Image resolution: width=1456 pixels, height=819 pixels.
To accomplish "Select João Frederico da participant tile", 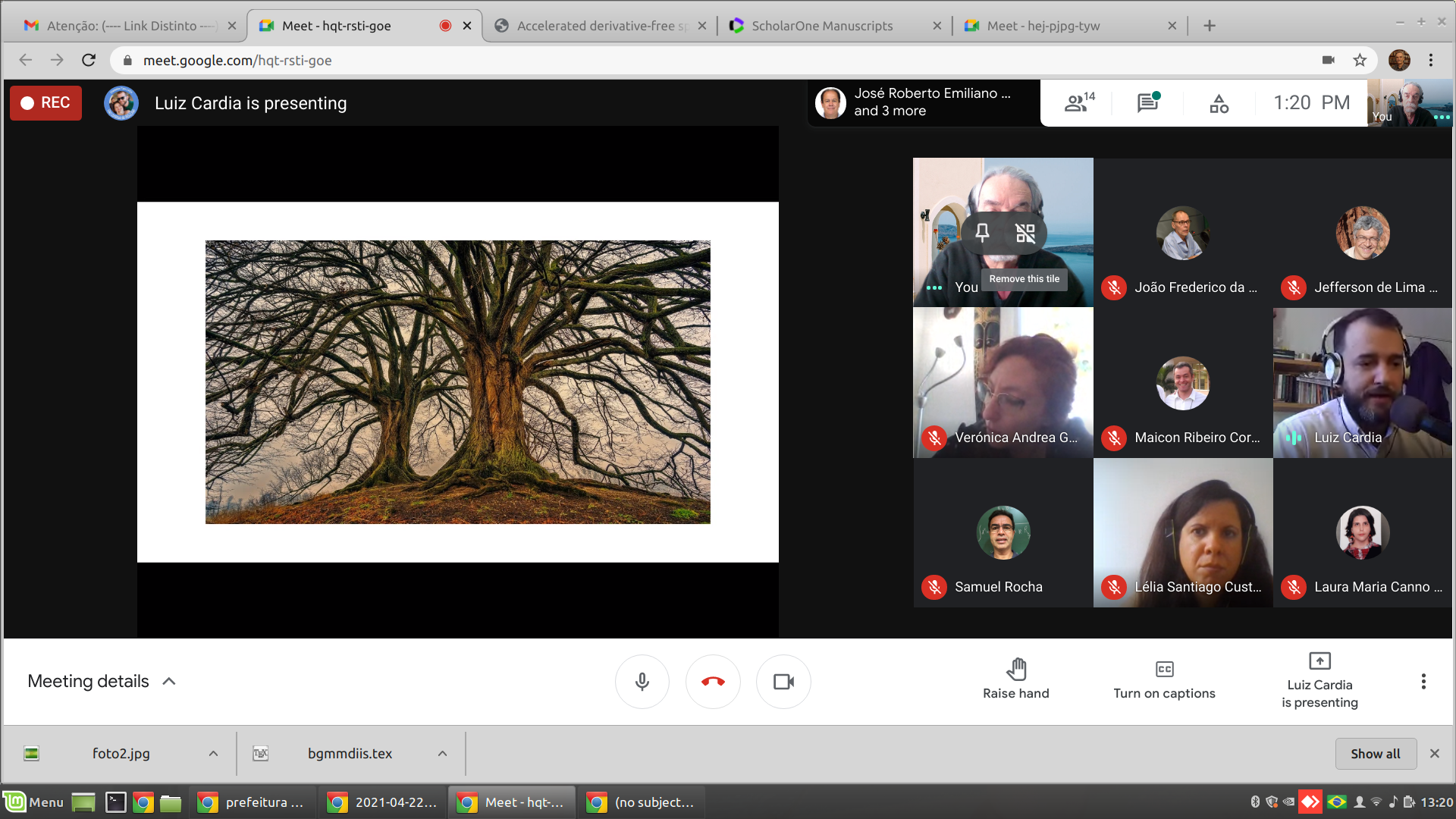I will (1182, 232).
